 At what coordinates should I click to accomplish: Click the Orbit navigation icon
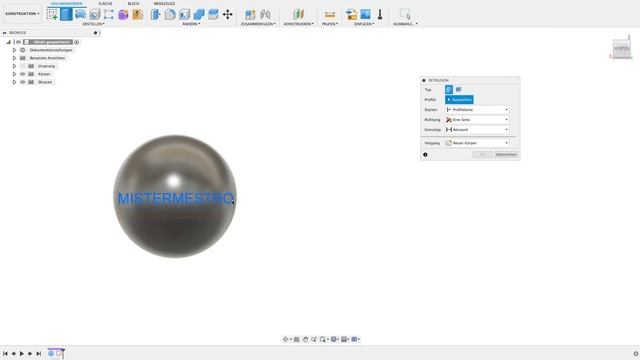[285, 339]
